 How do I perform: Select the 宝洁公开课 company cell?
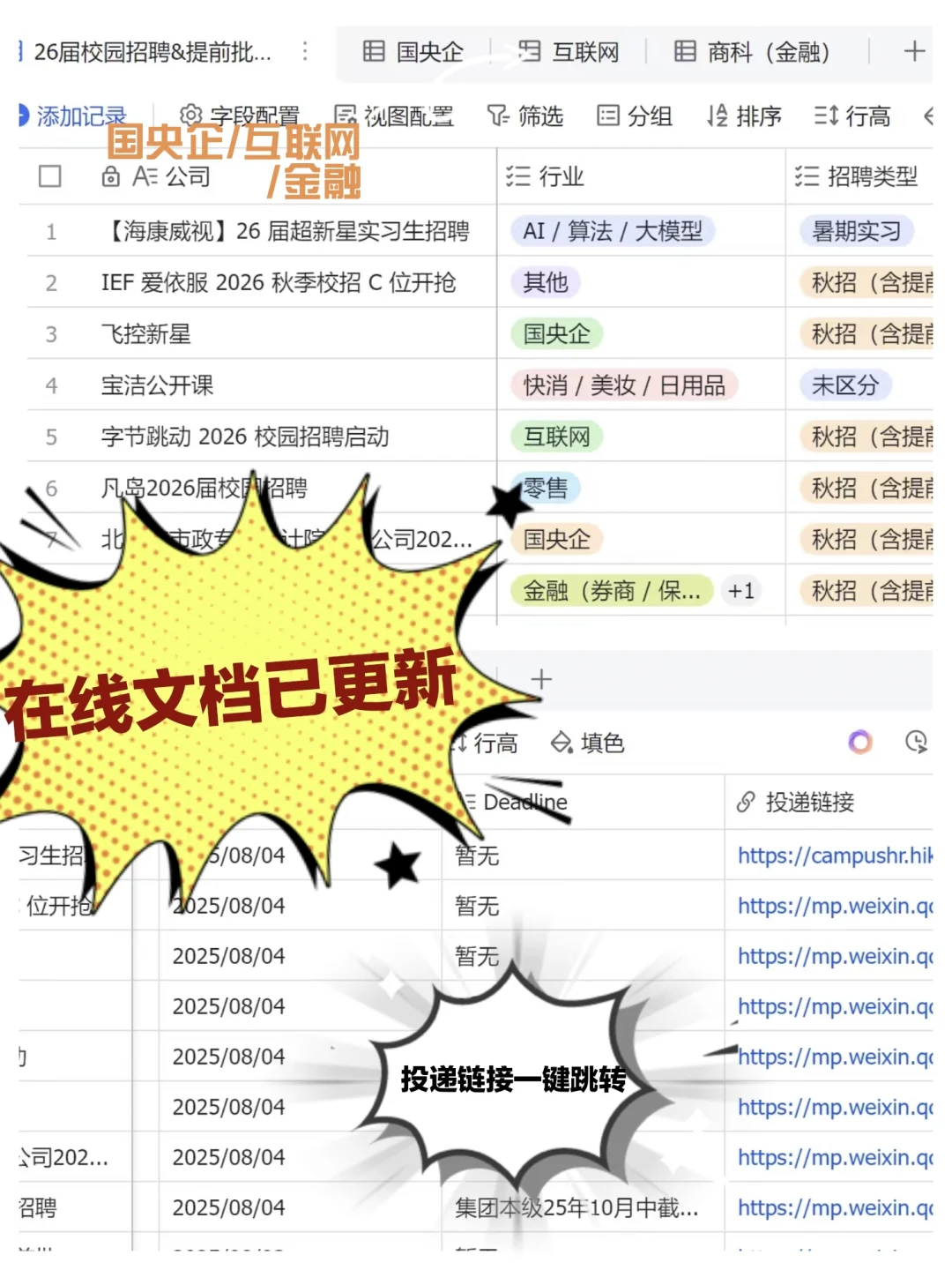157,385
